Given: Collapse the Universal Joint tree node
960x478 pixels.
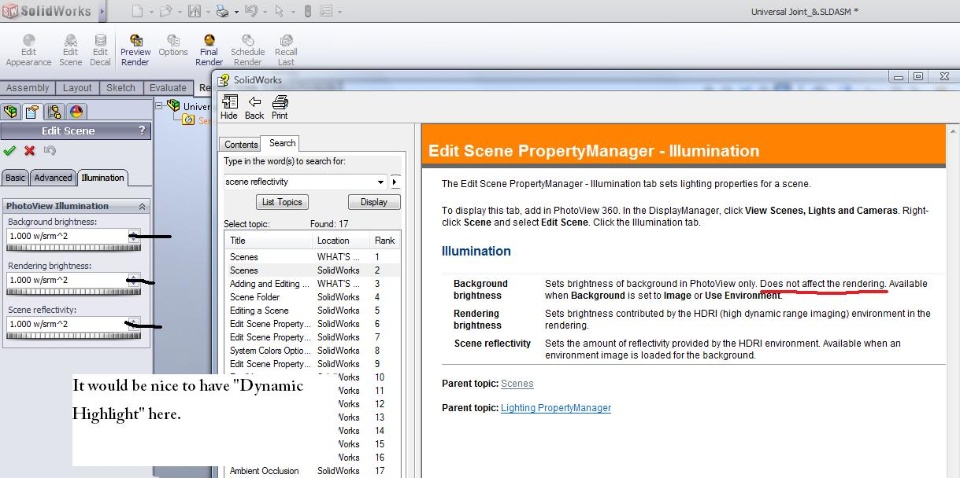Looking at the screenshot, I should (x=158, y=105).
